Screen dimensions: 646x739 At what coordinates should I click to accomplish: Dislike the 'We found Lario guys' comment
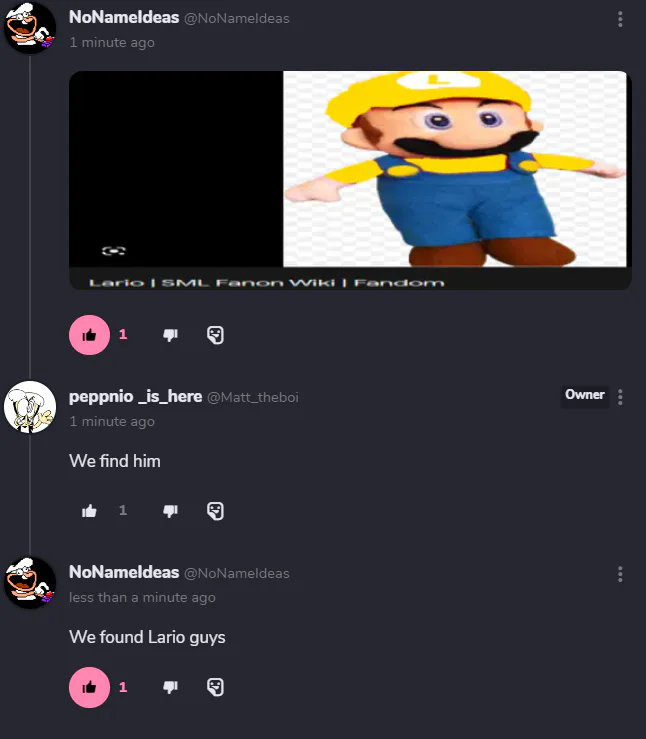(x=170, y=687)
